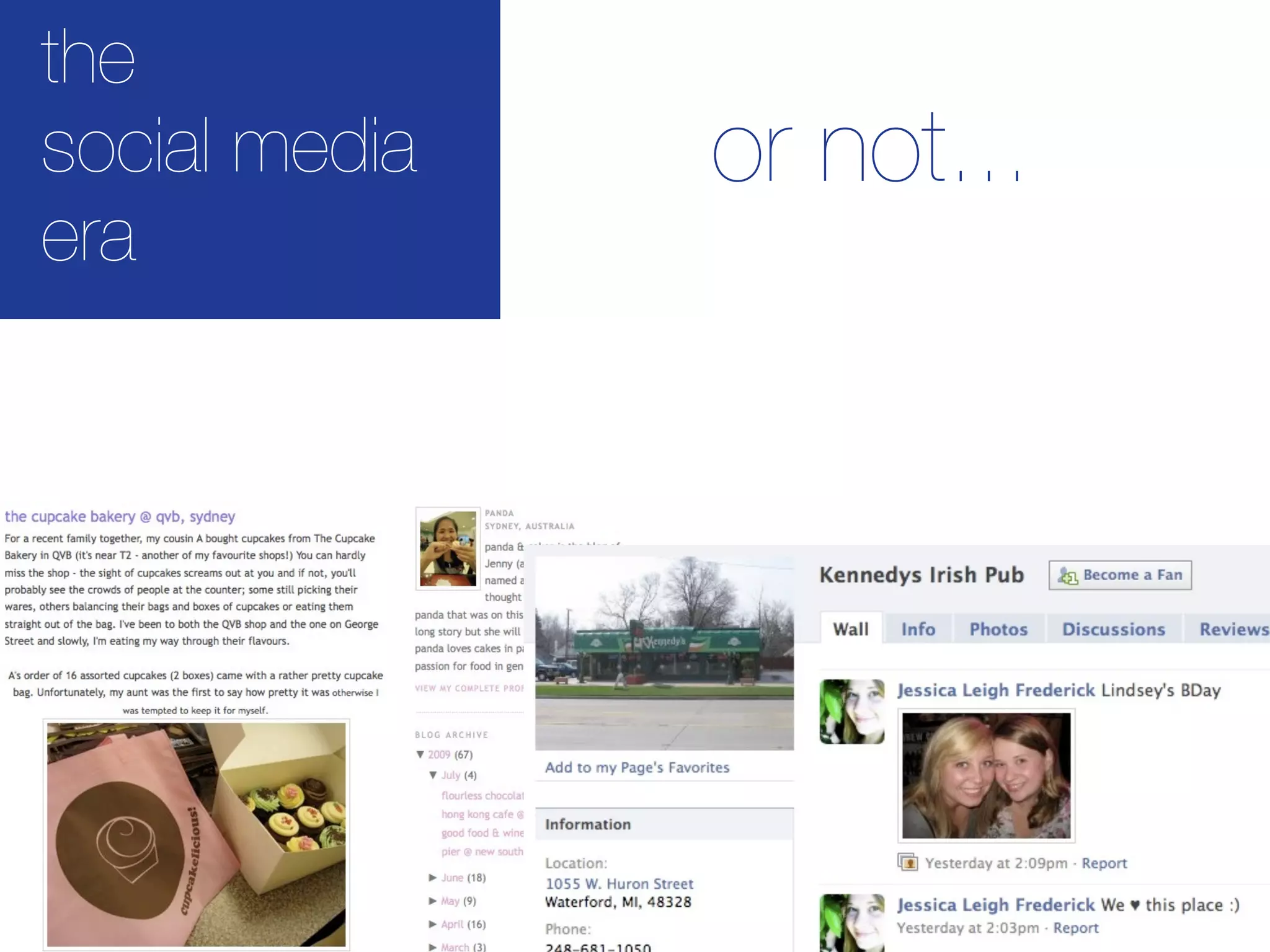Click the 'Waterford, MI, 48328' address text
This screenshot has width=1270, height=952.
pos(618,902)
